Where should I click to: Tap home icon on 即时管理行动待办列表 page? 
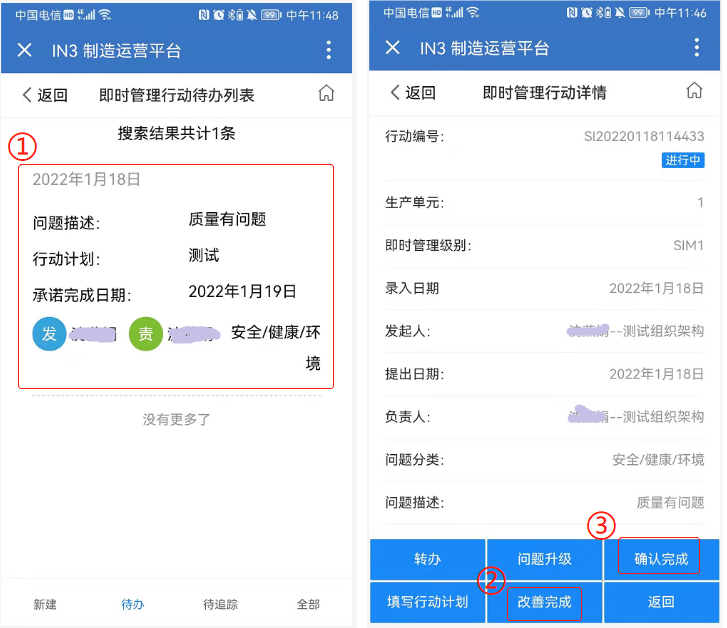point(326,94)
